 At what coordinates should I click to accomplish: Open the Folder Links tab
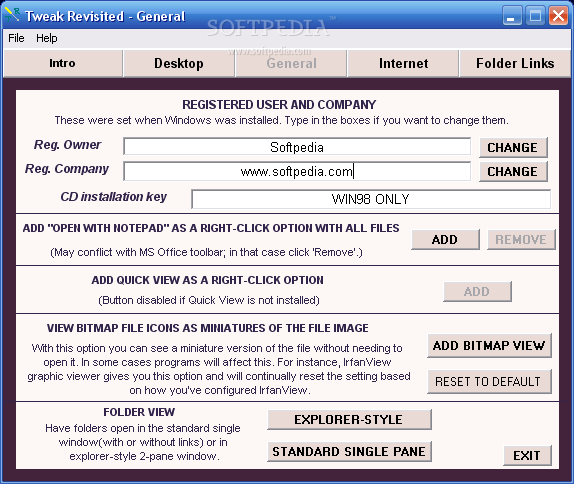click(515, 63)
